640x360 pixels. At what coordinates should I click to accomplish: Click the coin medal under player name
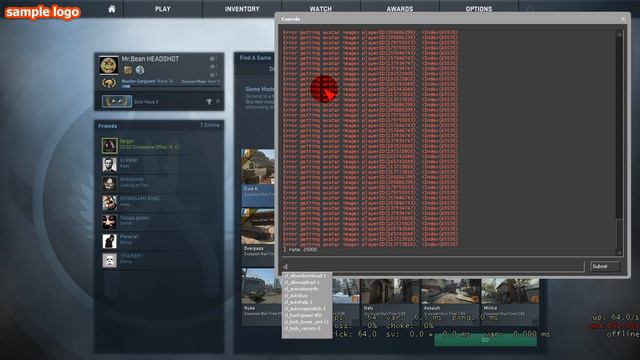pos(128,70)
